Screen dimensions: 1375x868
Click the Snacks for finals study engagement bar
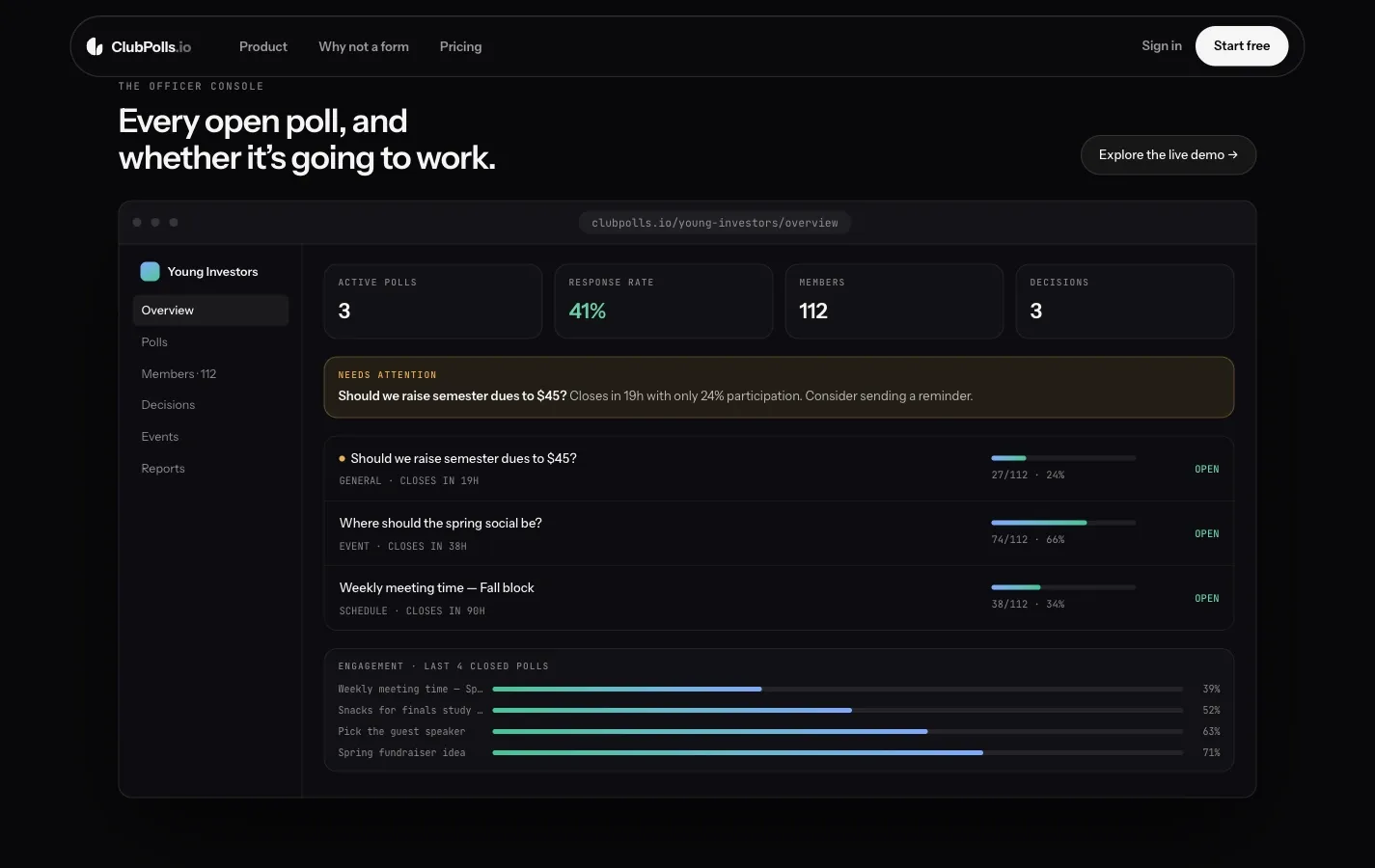coord(838,711)
